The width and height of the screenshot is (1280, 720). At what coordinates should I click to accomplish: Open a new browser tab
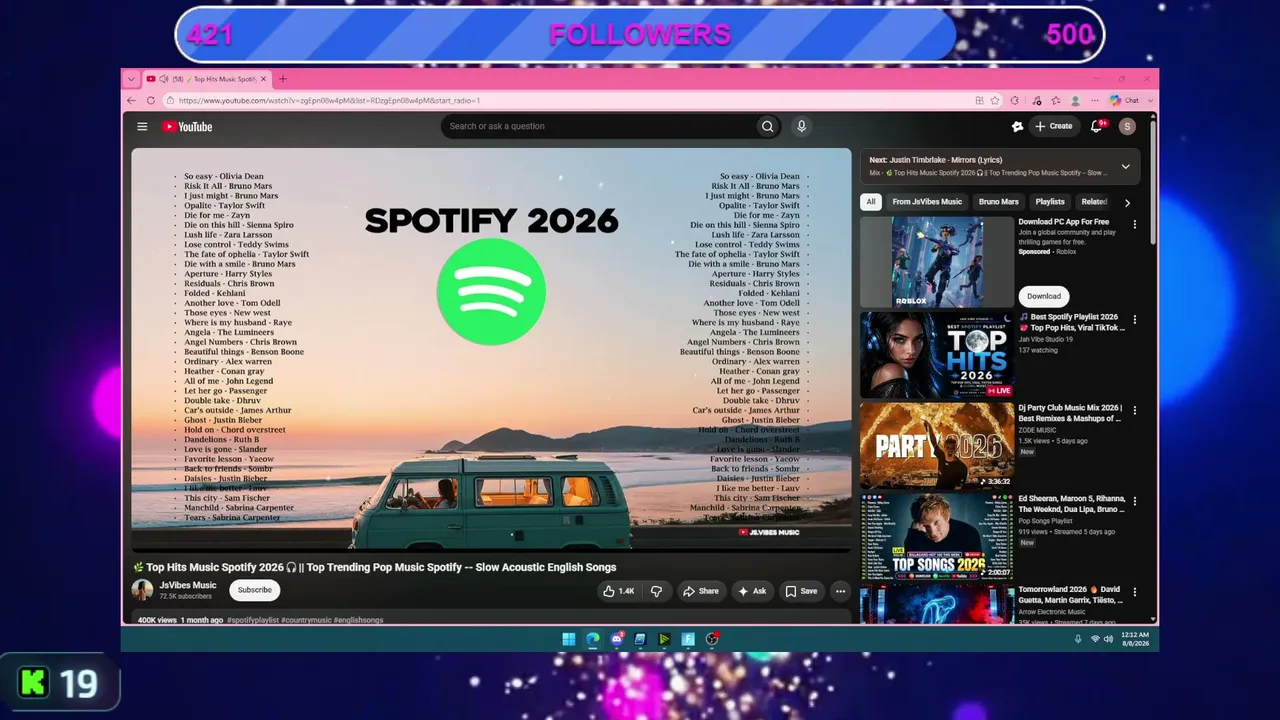(282, 79)
